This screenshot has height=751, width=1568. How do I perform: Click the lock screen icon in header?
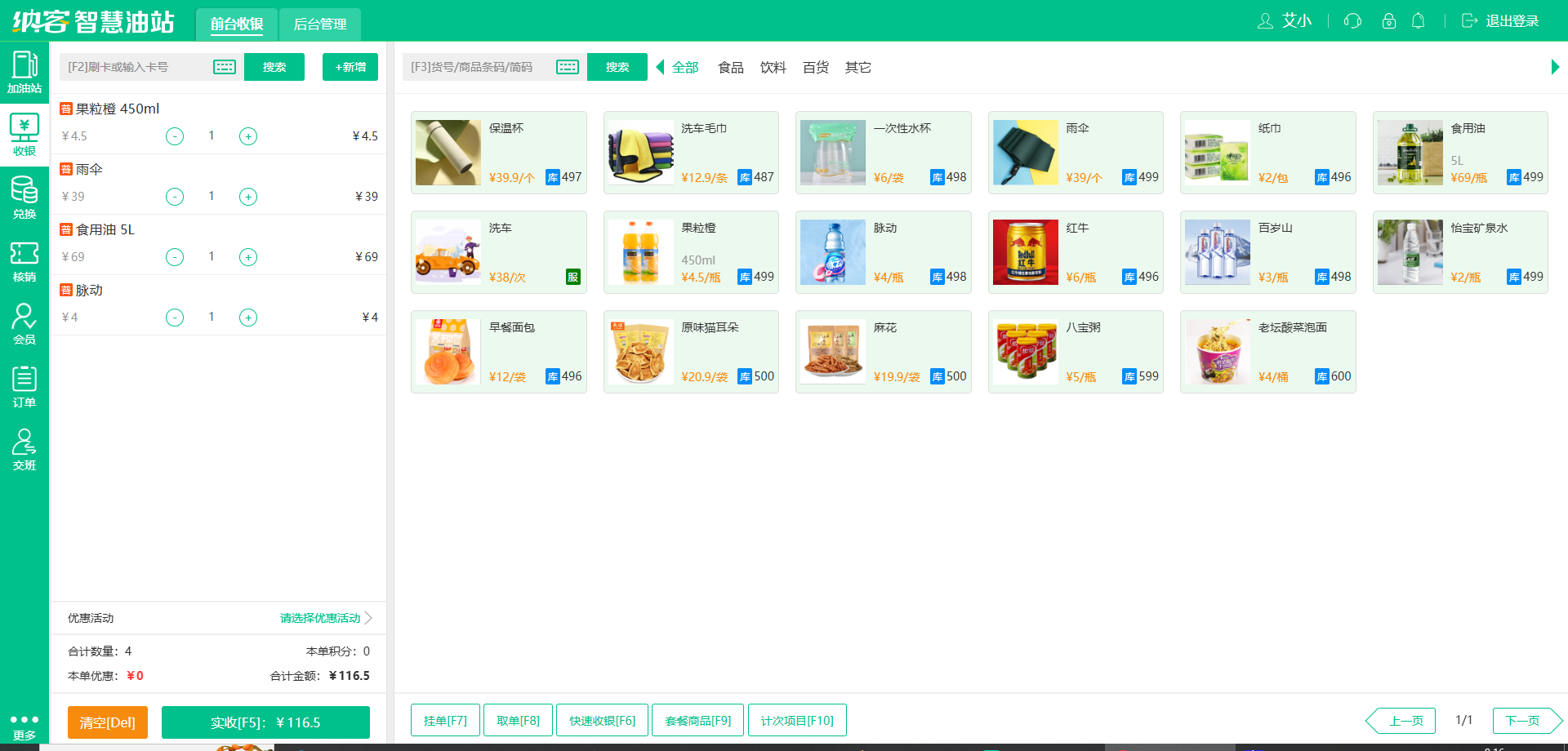point(1388,21)
